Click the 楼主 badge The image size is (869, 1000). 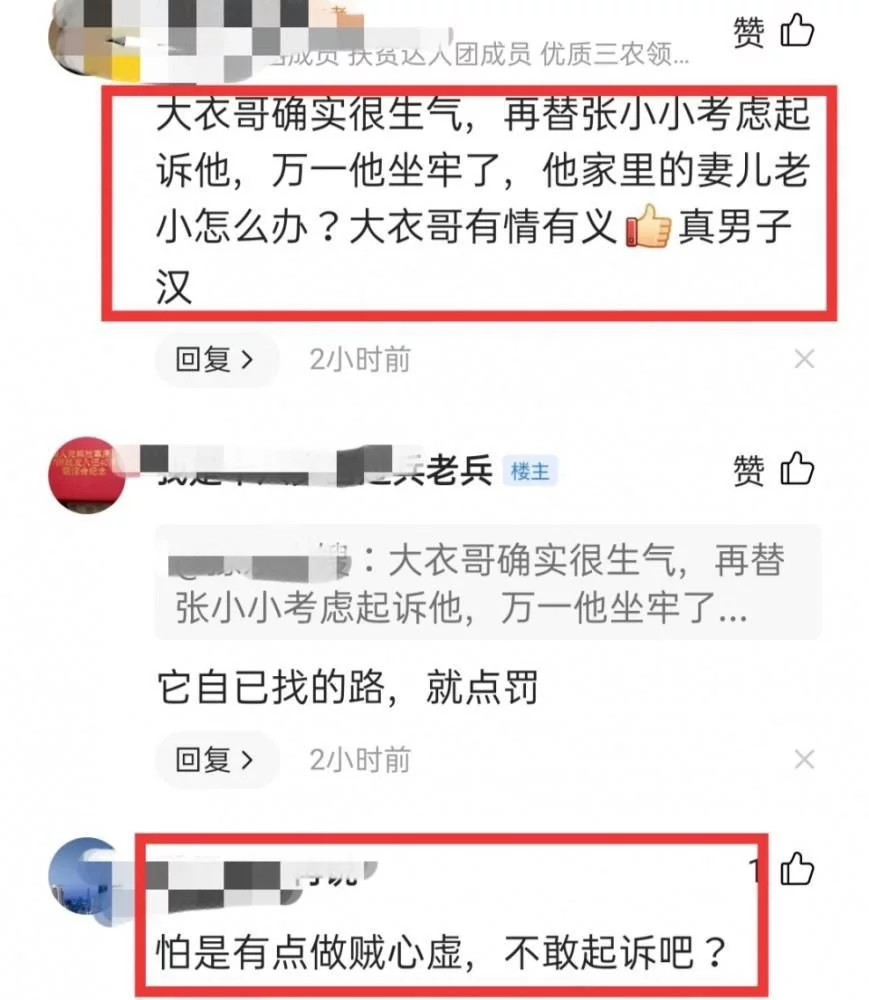530,471
